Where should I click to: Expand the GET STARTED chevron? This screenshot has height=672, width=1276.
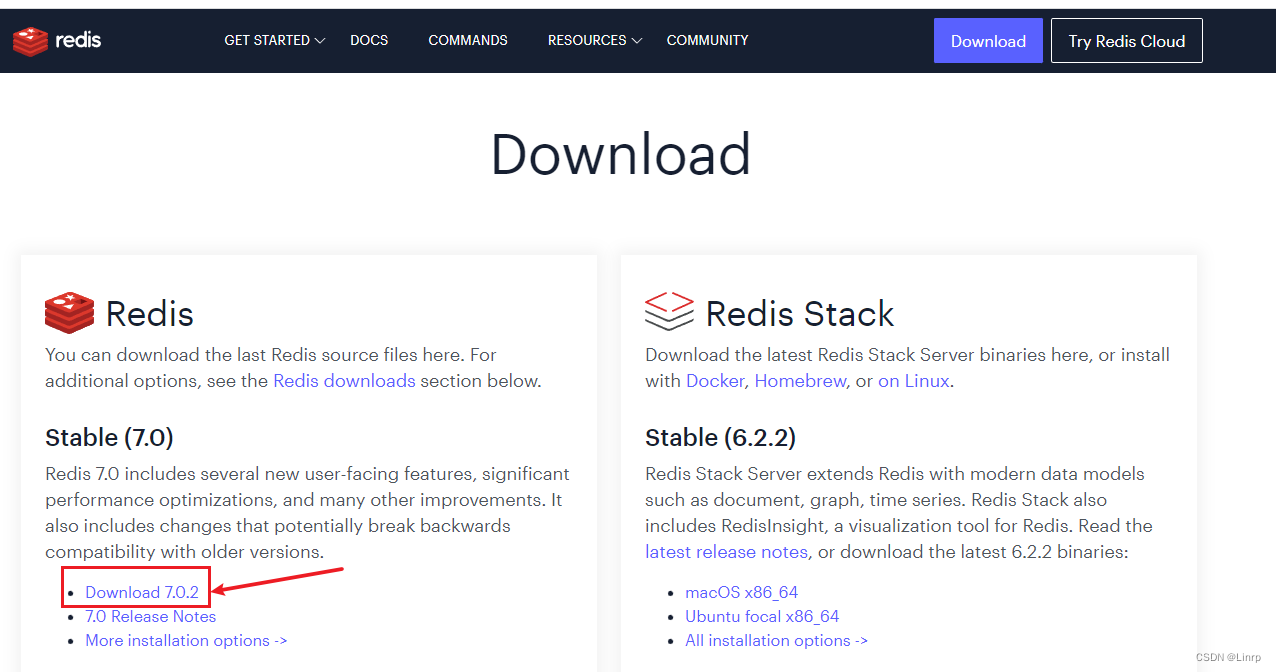(319, 42)
